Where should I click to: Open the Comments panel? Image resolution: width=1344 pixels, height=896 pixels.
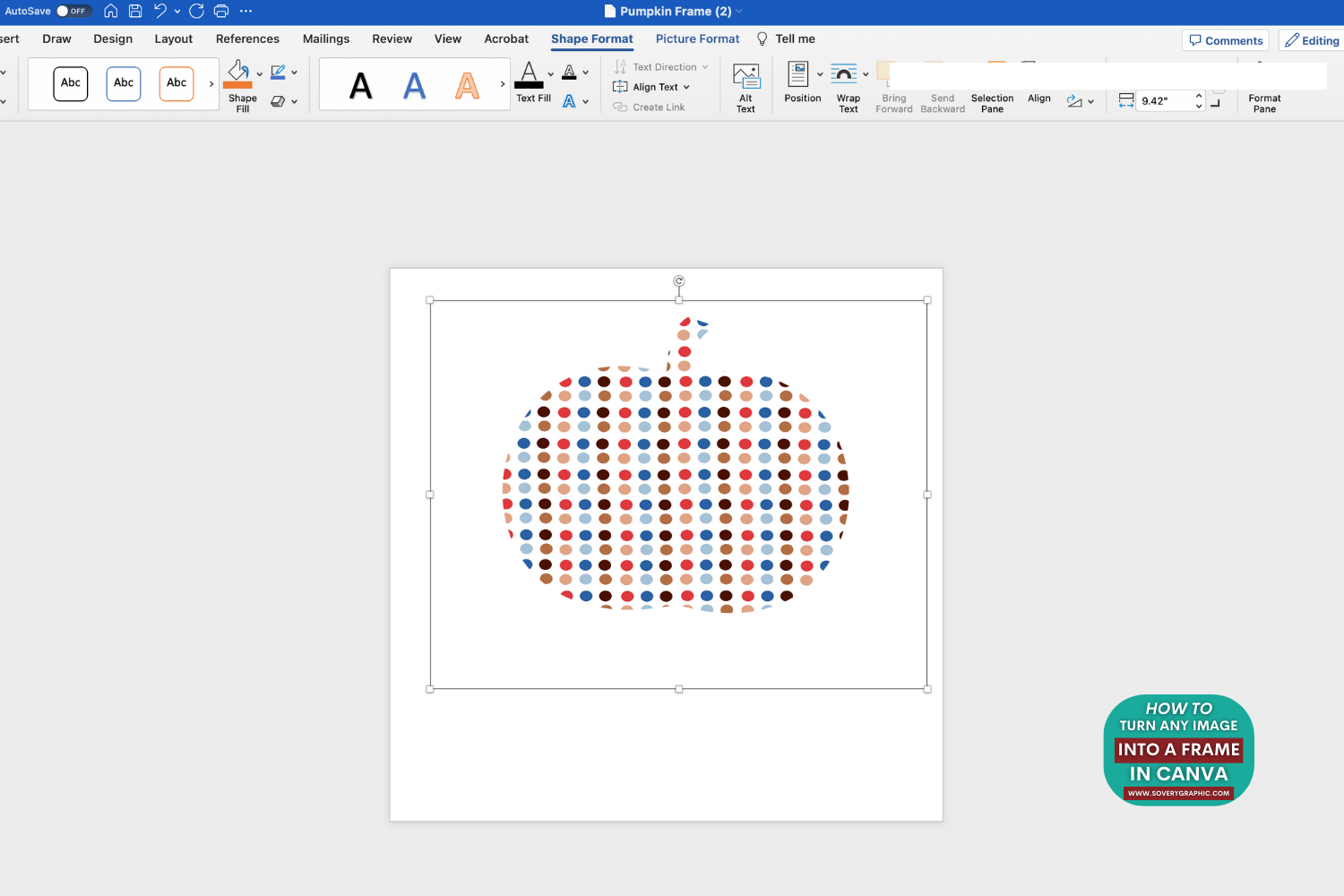(1225, 40)
